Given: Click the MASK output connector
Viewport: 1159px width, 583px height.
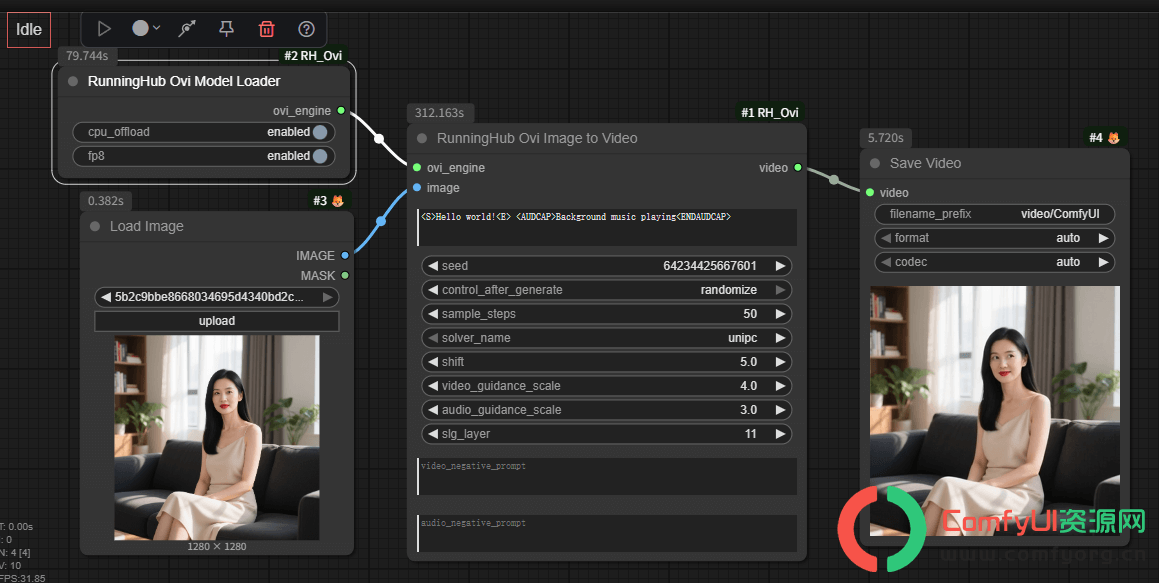Looking at the screenshot, I should 345,276.
